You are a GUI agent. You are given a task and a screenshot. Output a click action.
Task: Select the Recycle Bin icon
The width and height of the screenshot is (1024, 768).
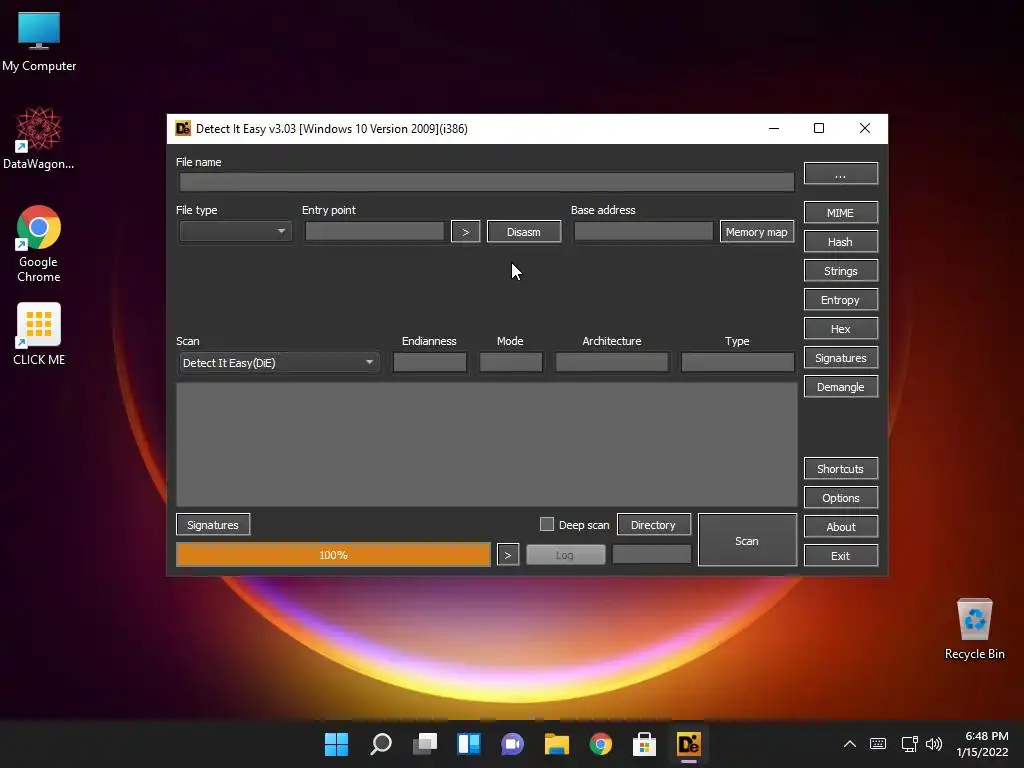974,629
